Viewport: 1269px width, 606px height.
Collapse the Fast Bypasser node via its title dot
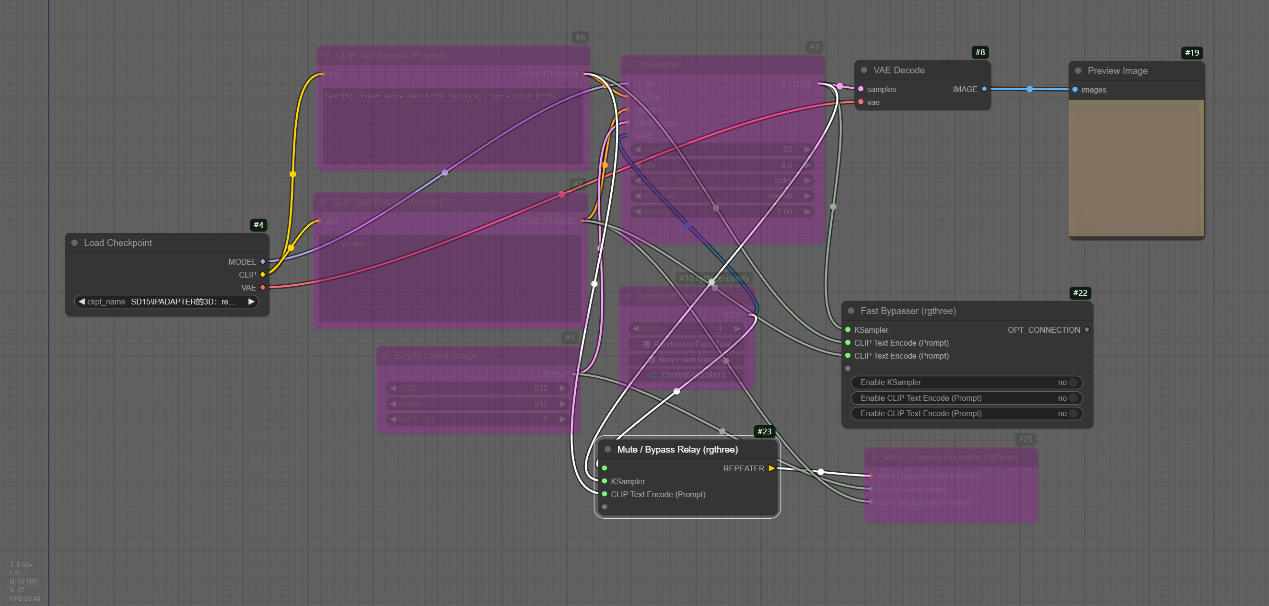(851, 311)
